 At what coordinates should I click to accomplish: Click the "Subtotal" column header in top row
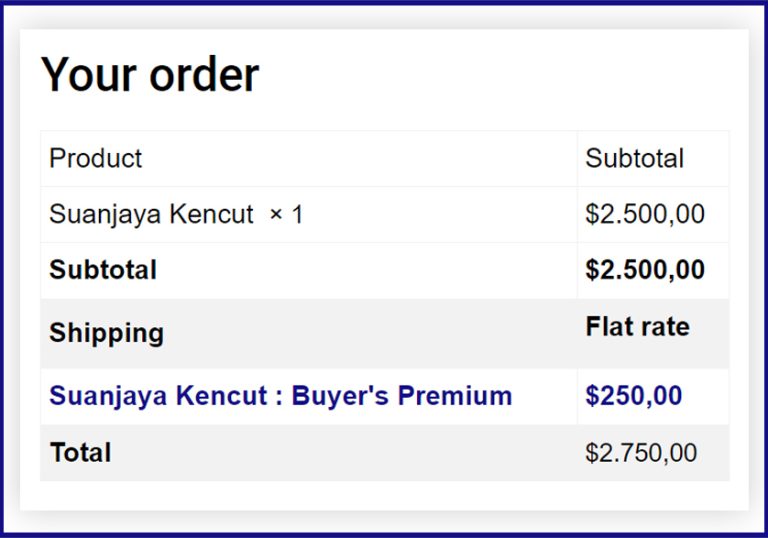tap(634, 158)
